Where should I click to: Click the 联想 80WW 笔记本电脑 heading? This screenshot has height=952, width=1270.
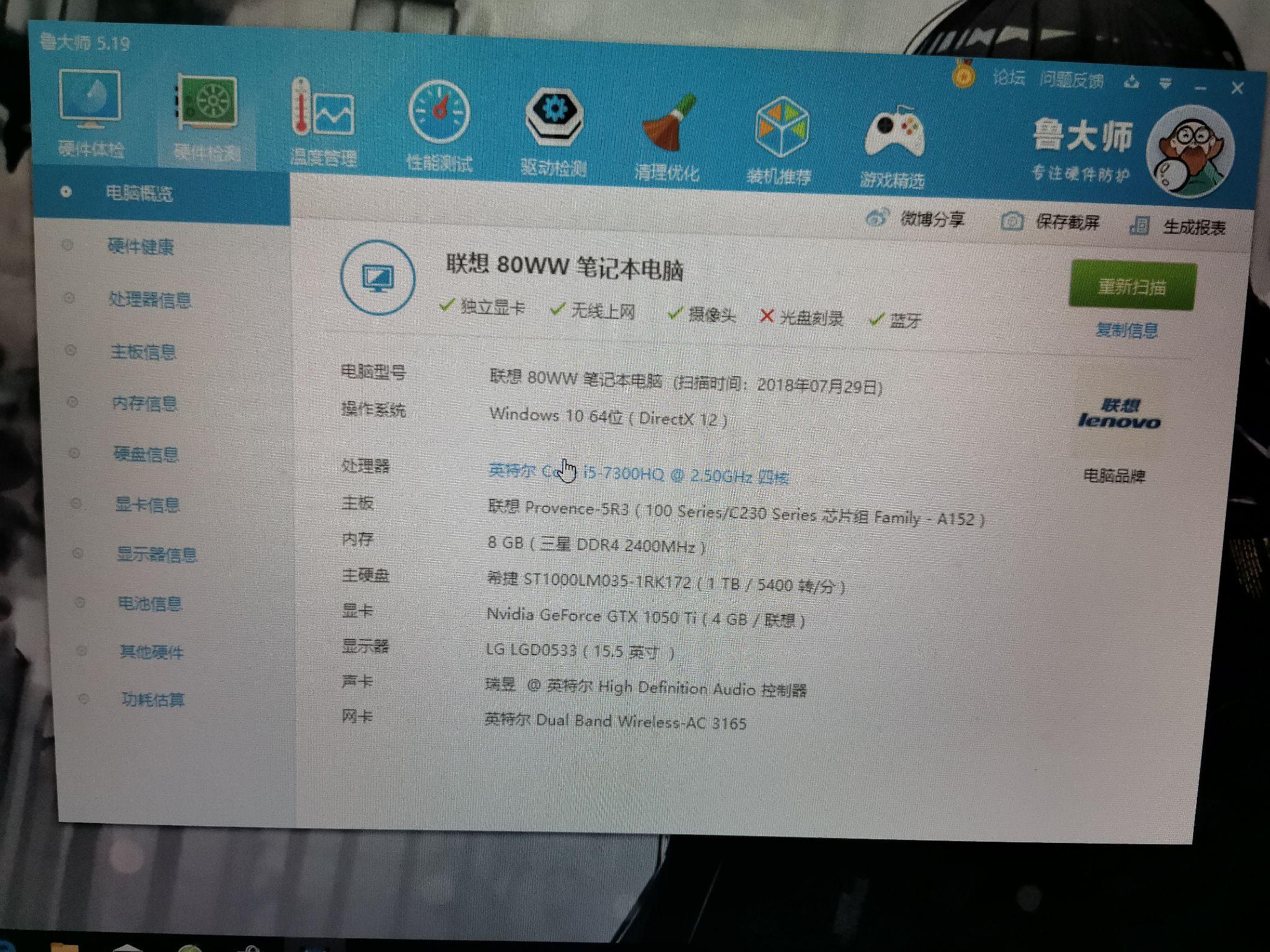click(565, 268)
